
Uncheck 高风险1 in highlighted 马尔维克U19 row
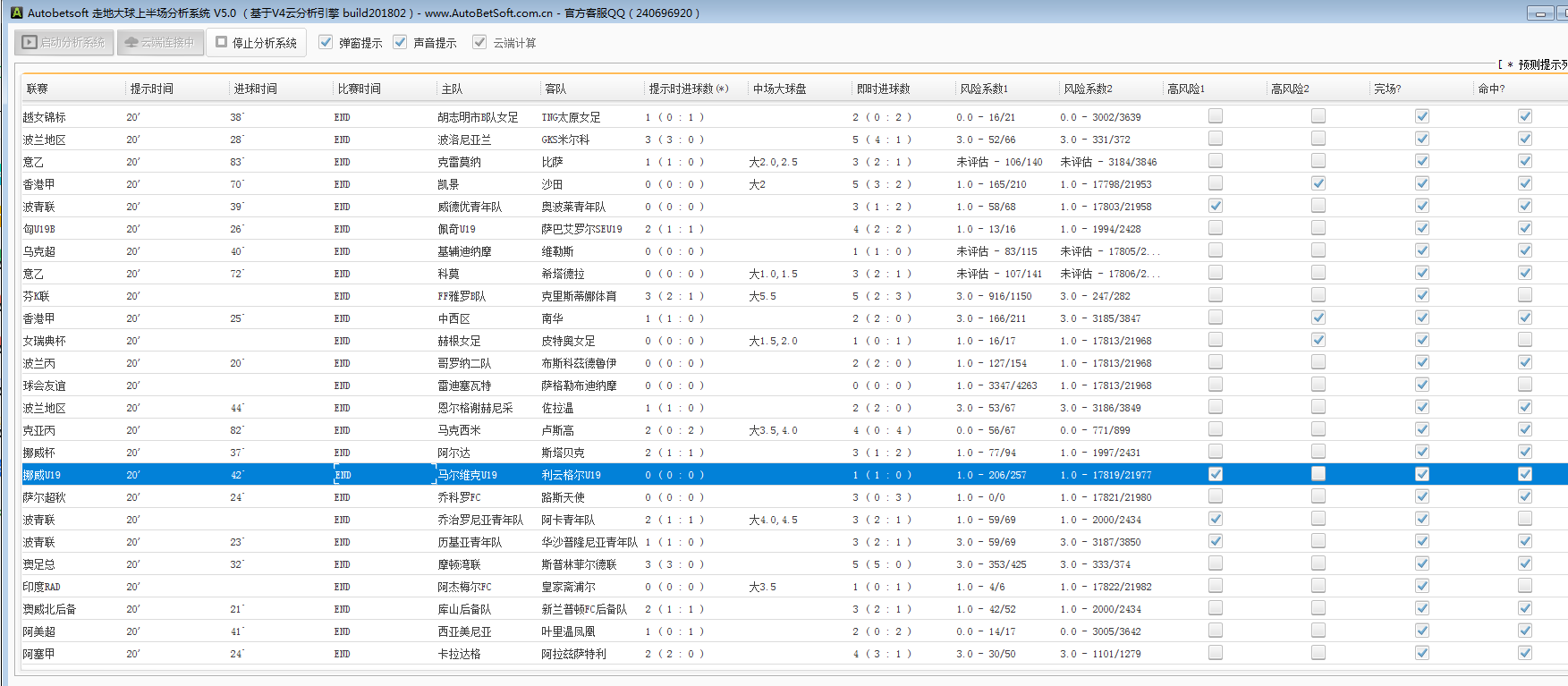pos(1215,474)
